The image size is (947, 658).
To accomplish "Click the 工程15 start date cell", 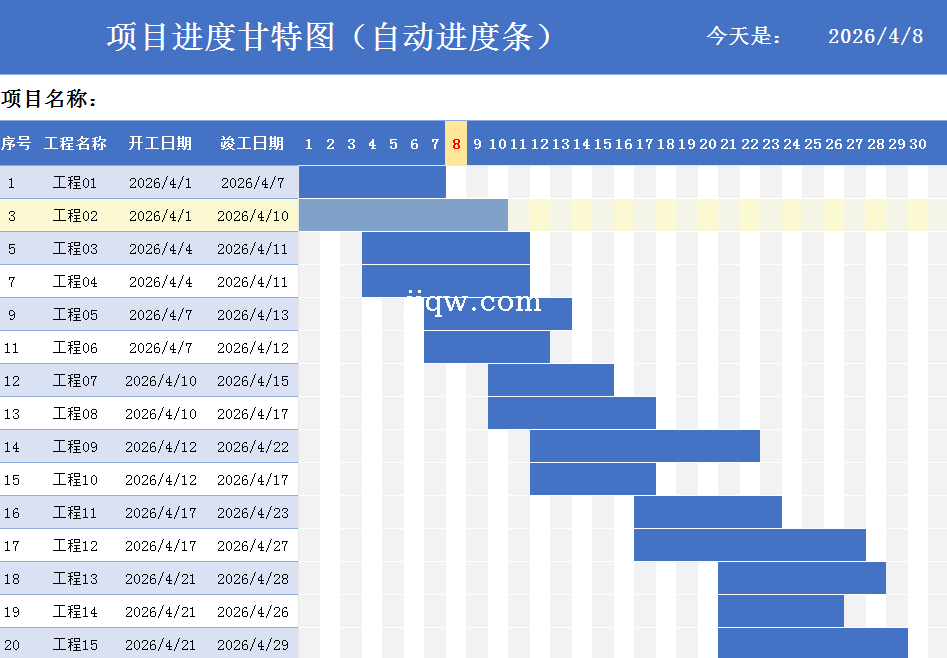I will coord(160,645).
